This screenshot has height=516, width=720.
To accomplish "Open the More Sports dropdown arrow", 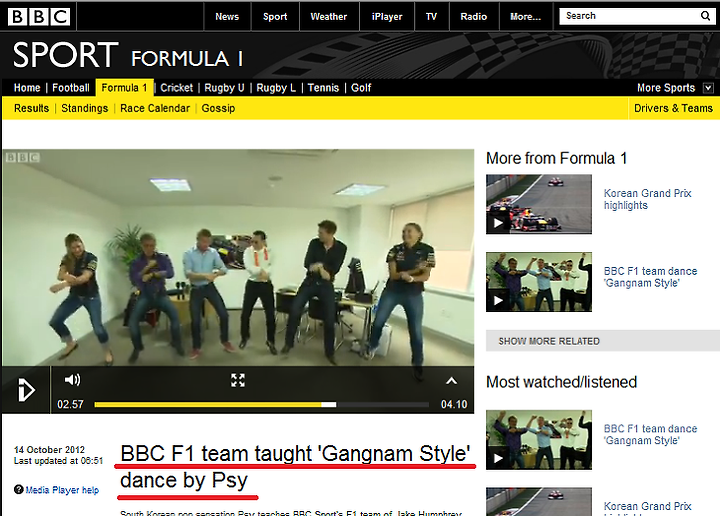I will coord(709,88).
